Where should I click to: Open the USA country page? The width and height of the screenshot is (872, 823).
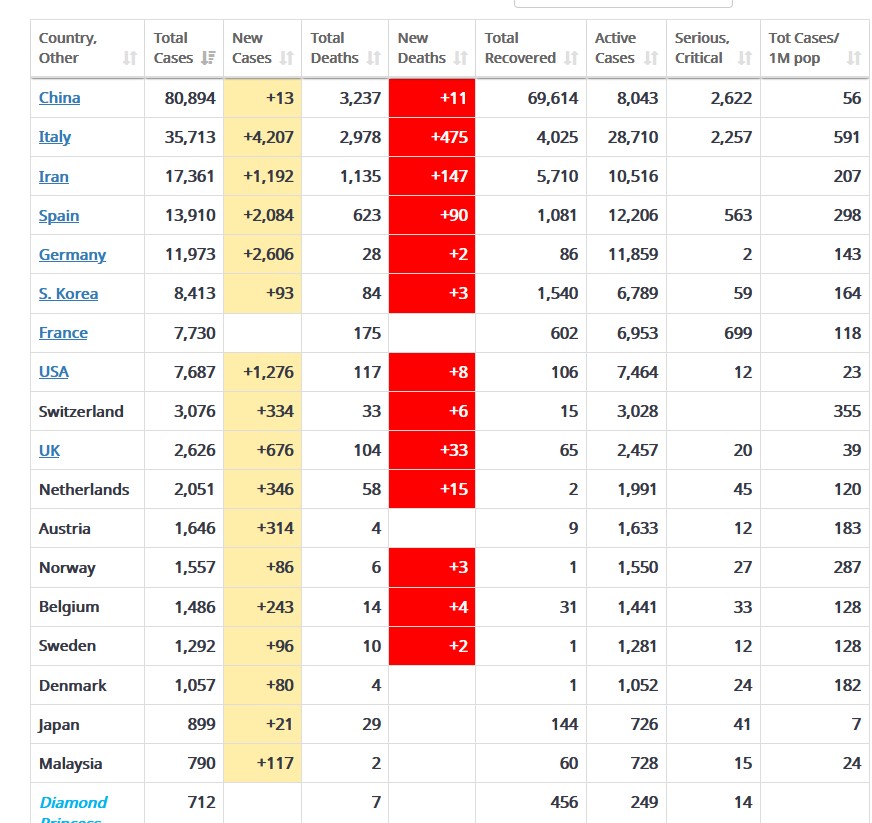click(x=54, y=372)
